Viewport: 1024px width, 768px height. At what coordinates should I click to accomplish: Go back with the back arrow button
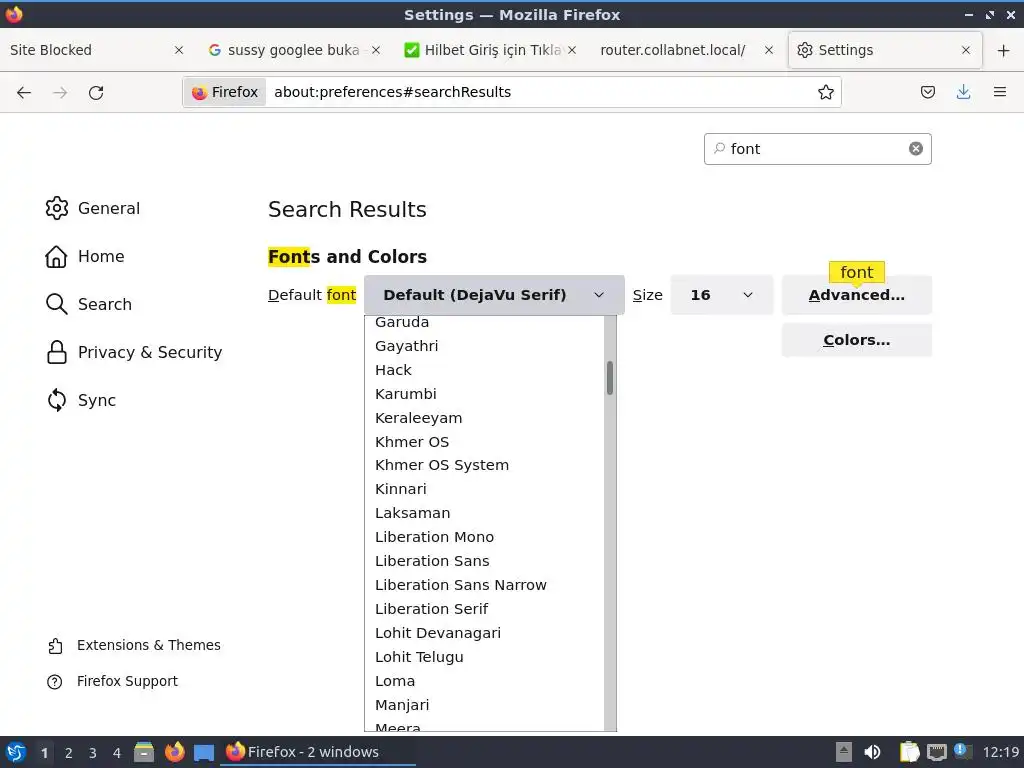click(x=24, y=93)
